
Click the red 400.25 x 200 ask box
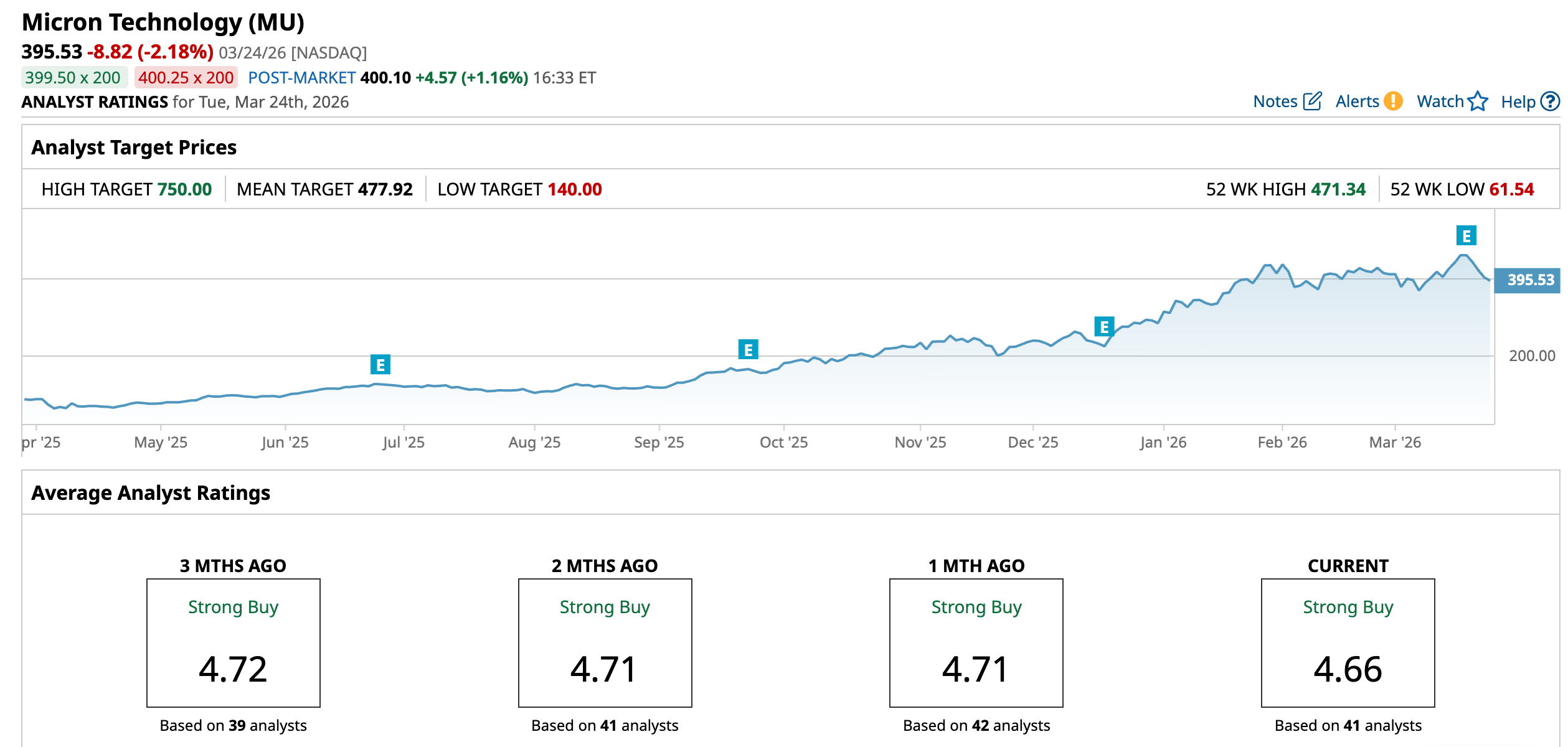point(186,78)
